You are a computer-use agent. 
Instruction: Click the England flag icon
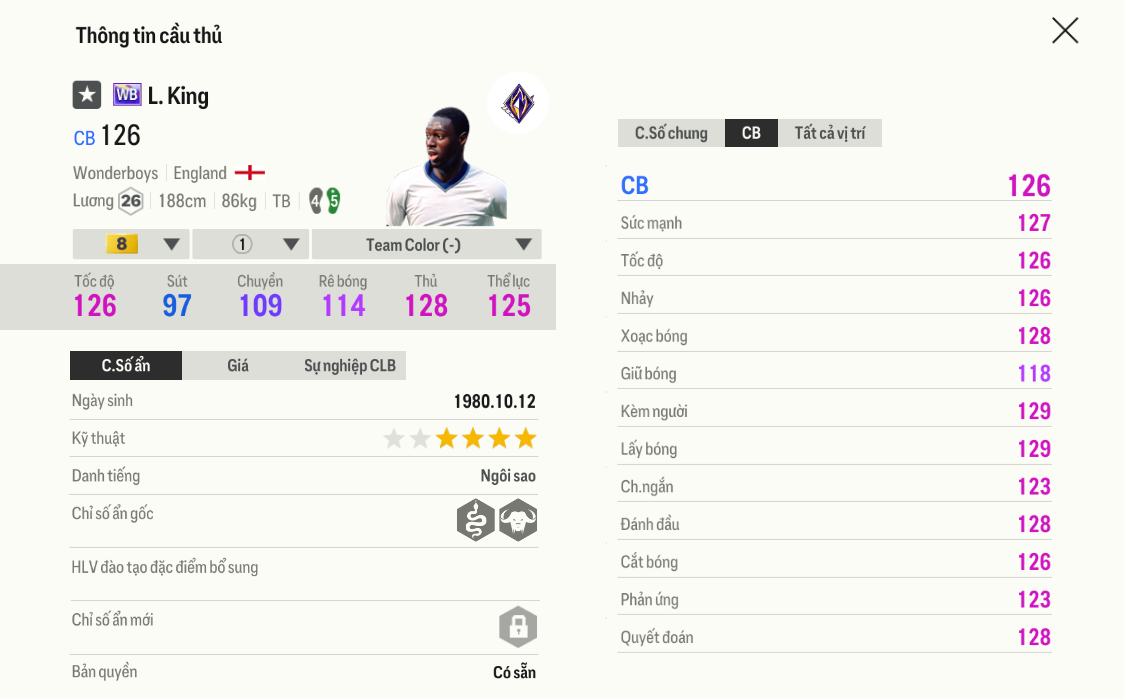coord(249,173)
